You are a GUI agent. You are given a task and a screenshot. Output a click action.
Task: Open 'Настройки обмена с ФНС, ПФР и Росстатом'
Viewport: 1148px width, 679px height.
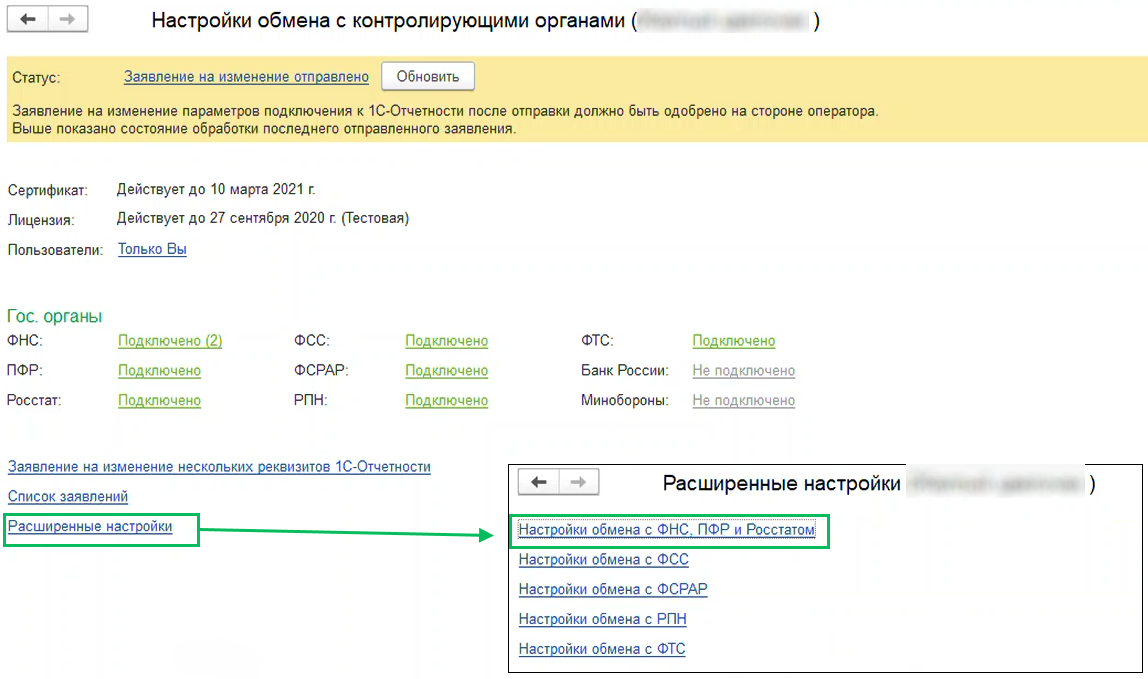point(667,530)
